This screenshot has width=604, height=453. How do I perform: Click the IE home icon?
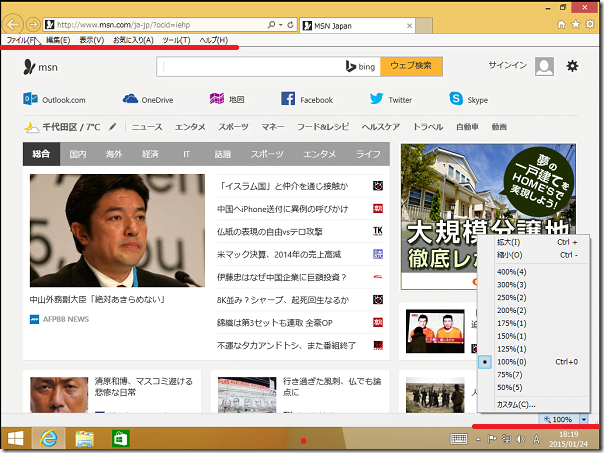557,23
